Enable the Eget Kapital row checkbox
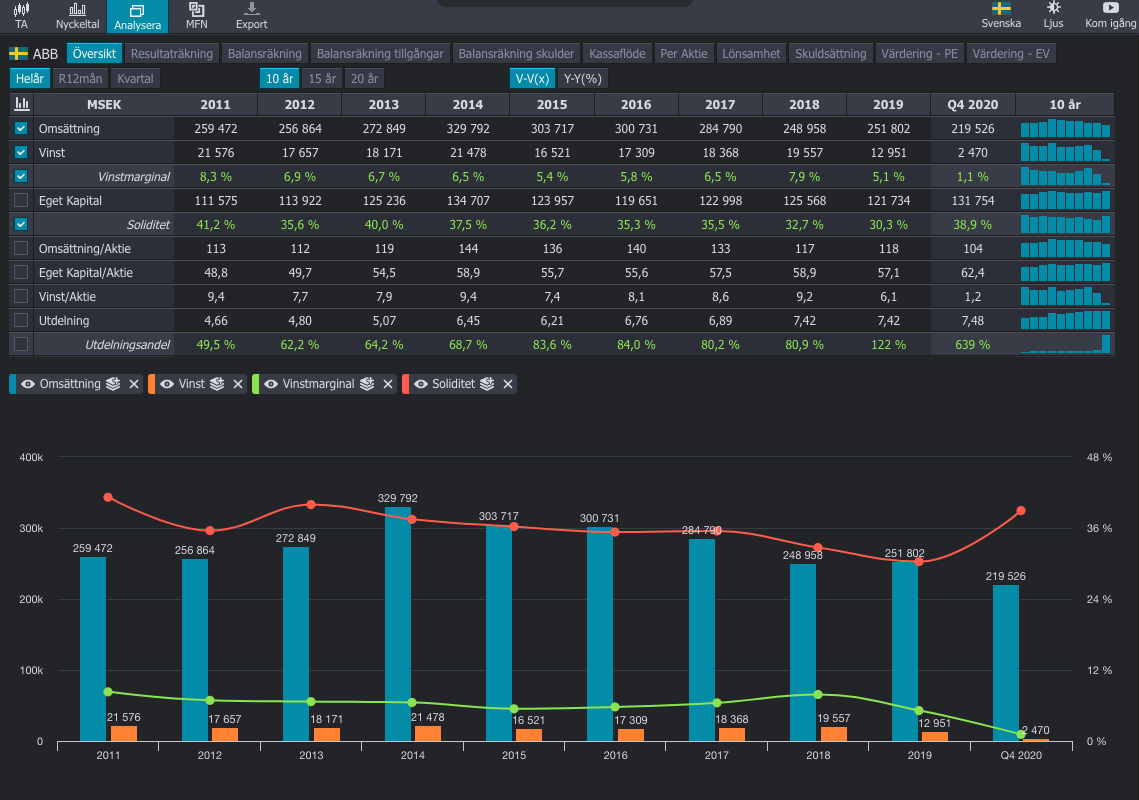Viewport: 1139px width, 800px height. point(22,201)
